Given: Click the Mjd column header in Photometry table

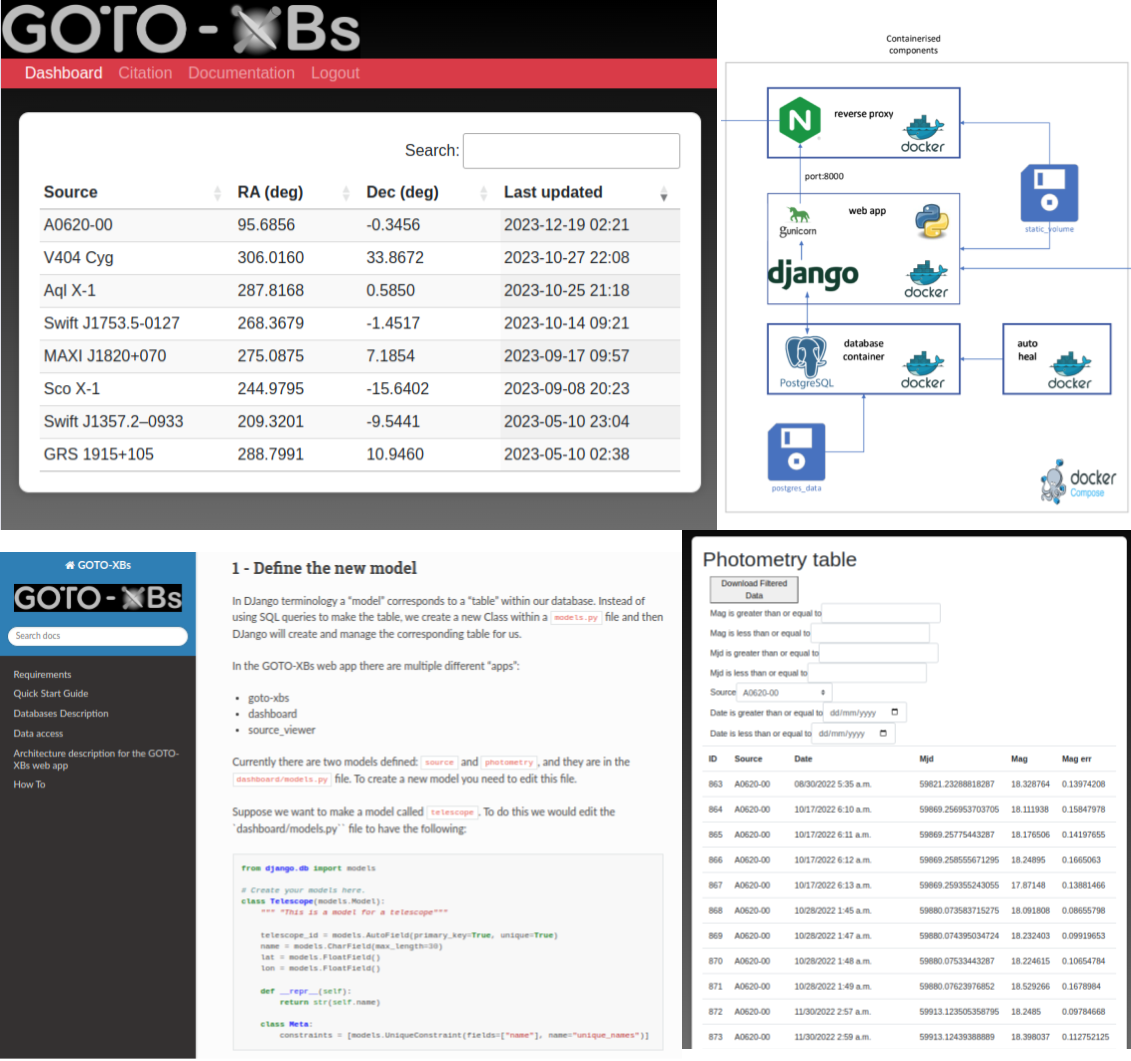Looking at the screenshot, I should pos(926,759).
